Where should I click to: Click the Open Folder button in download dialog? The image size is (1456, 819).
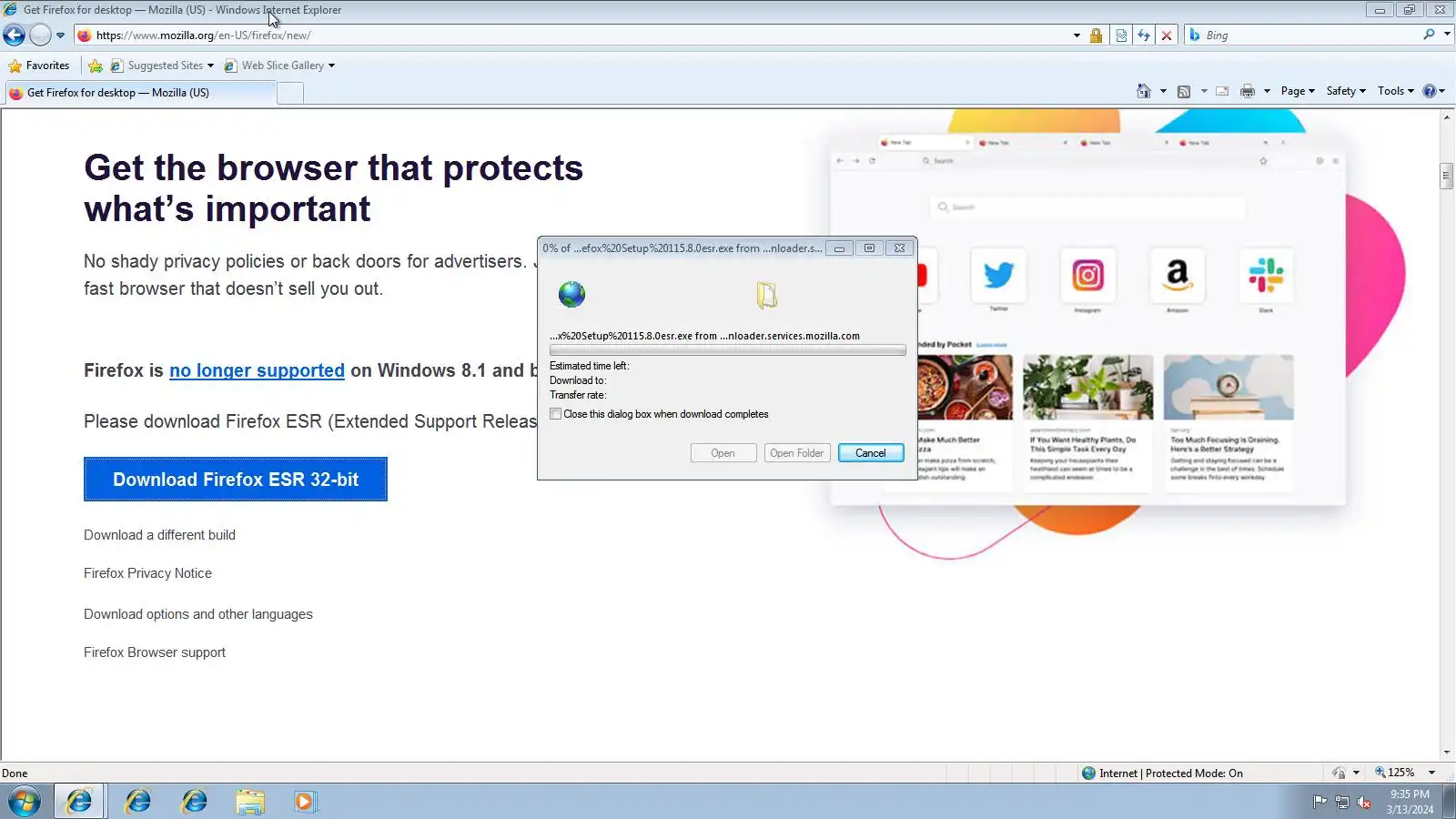click(797, 453)
